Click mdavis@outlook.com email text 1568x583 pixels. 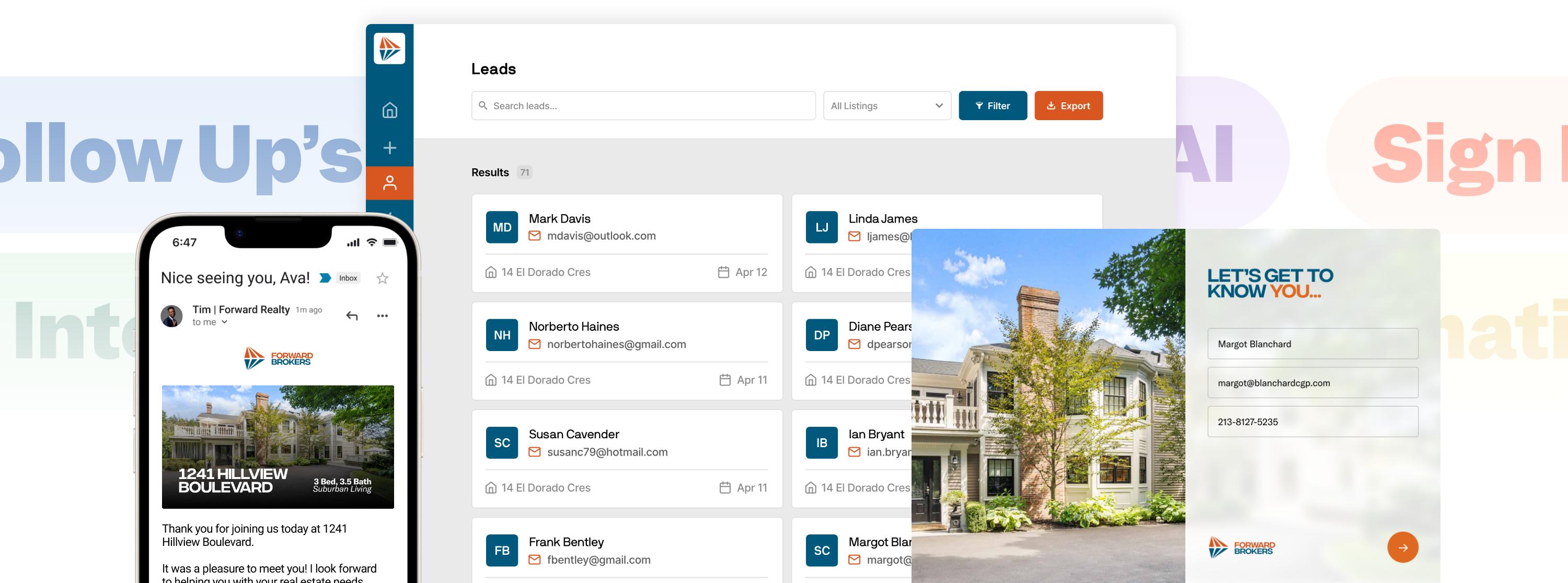601,236
